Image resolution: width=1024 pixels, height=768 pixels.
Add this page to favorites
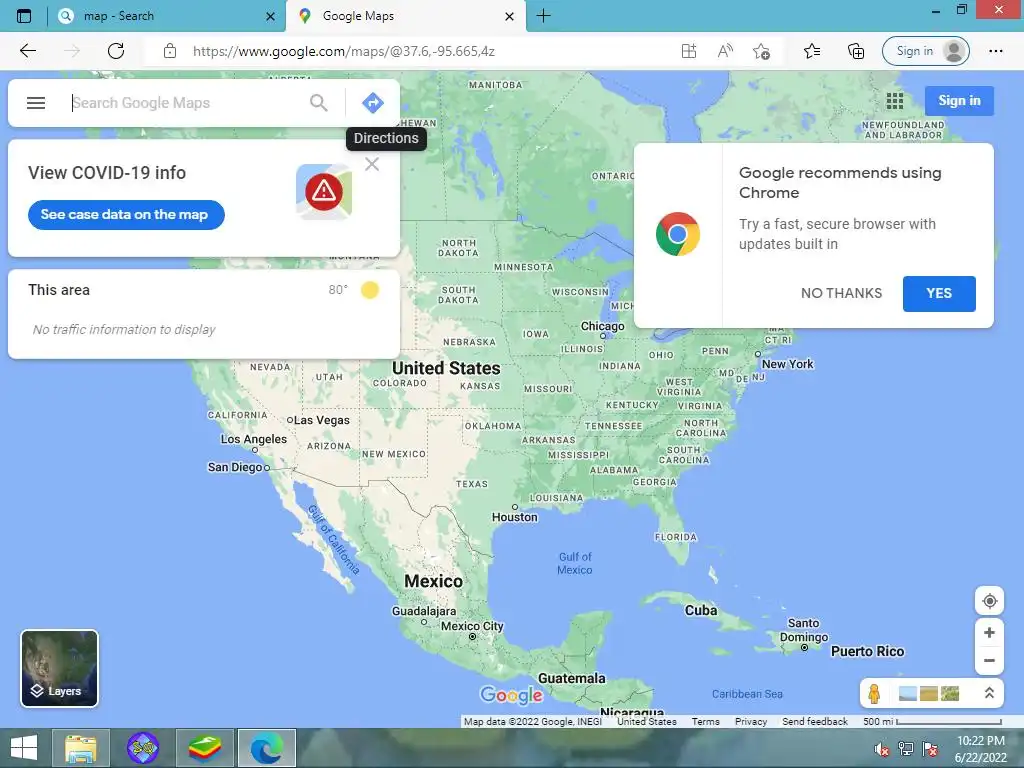click(761, 51)
